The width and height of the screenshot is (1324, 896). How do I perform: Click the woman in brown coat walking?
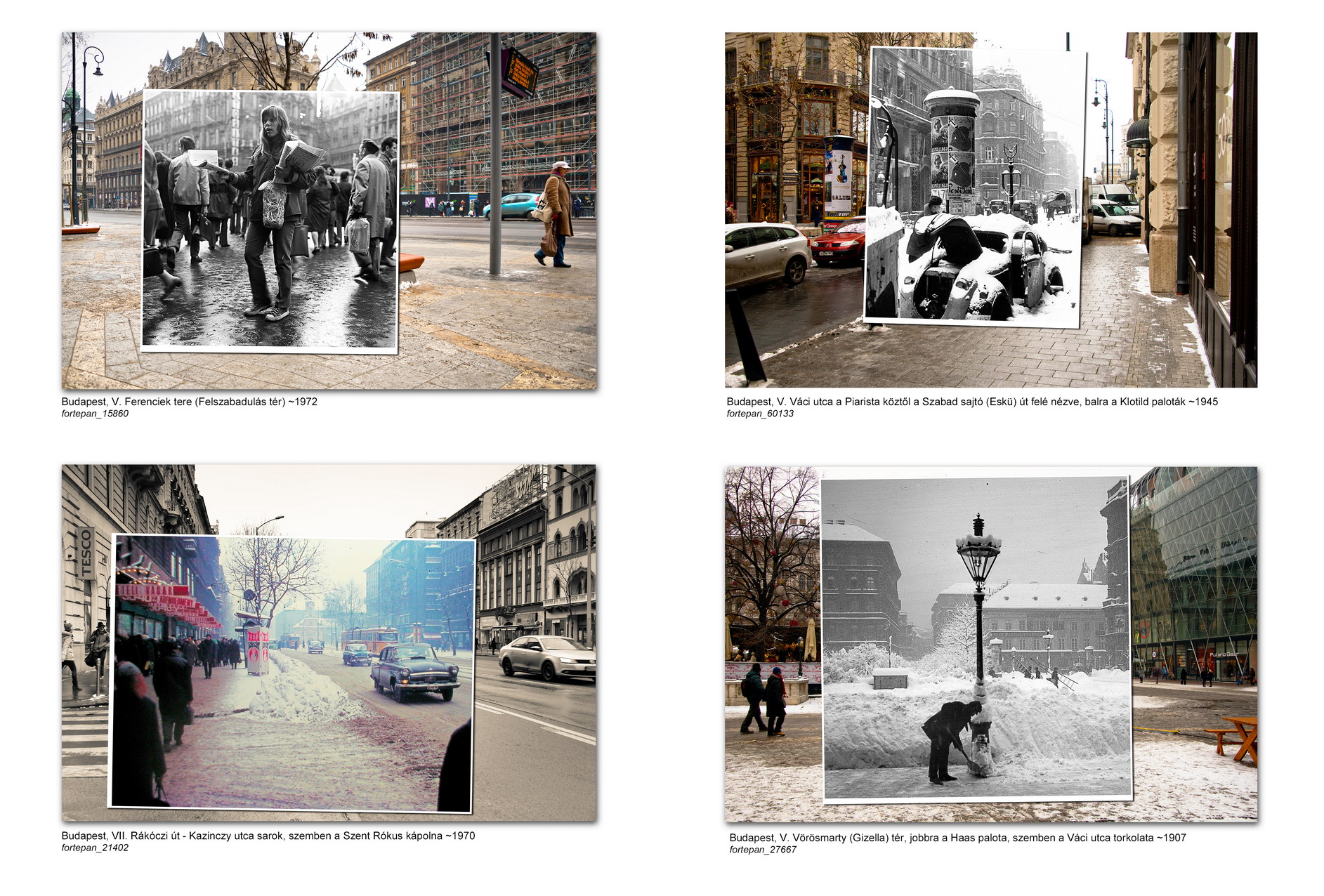555,214
